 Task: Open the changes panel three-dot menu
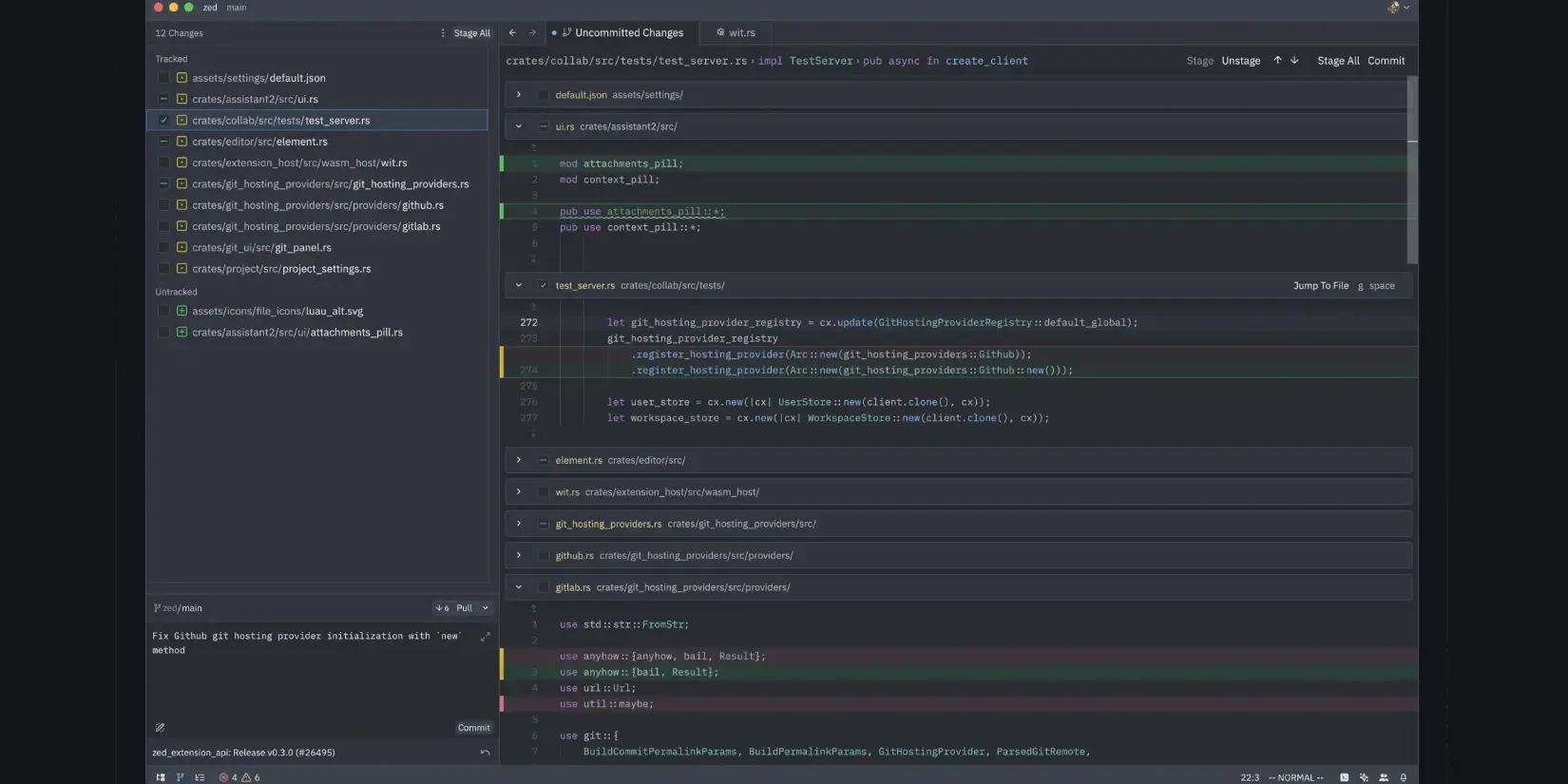click(x=443, y=33)
